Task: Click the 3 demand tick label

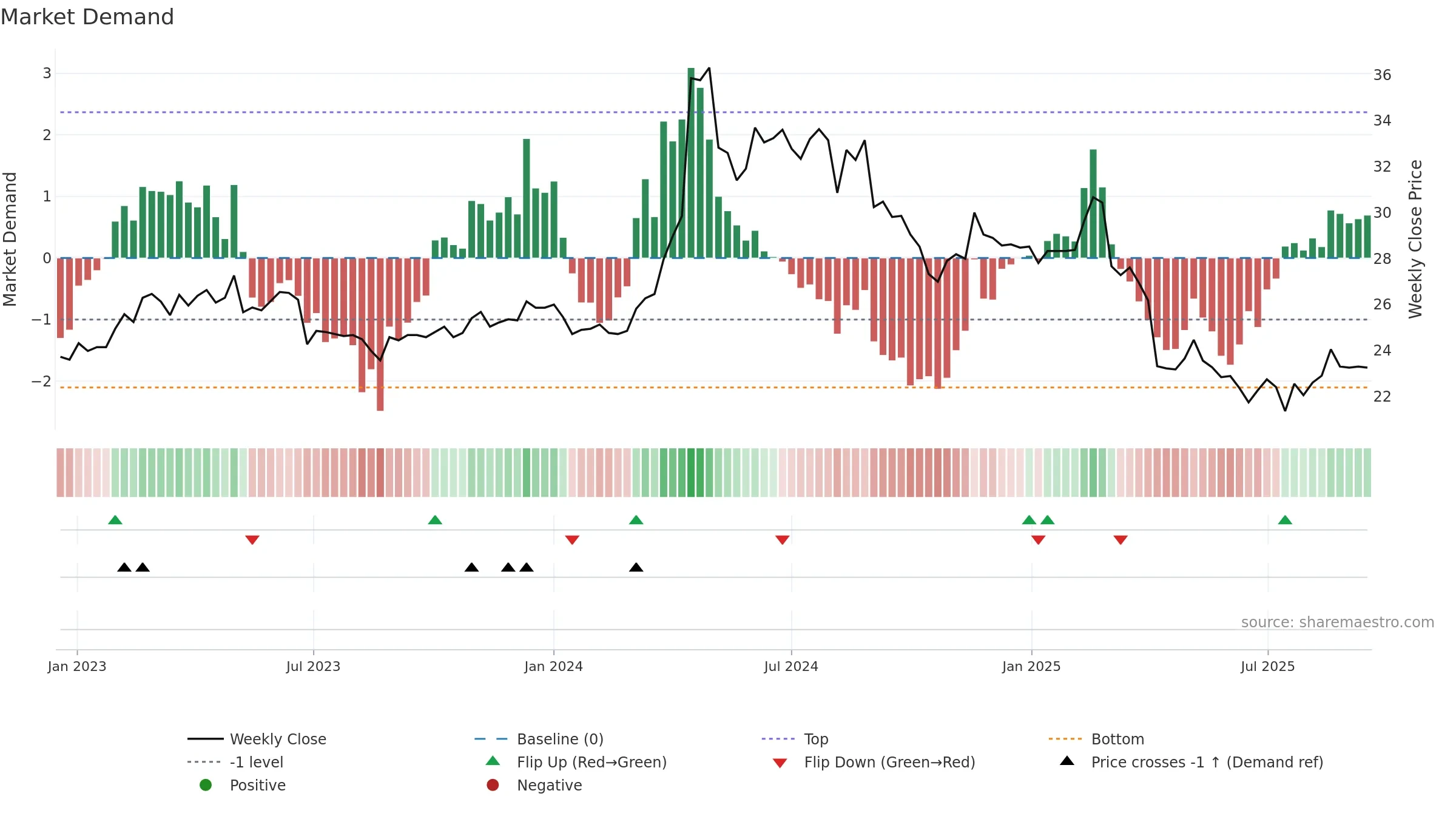Action: coord(47,73)
